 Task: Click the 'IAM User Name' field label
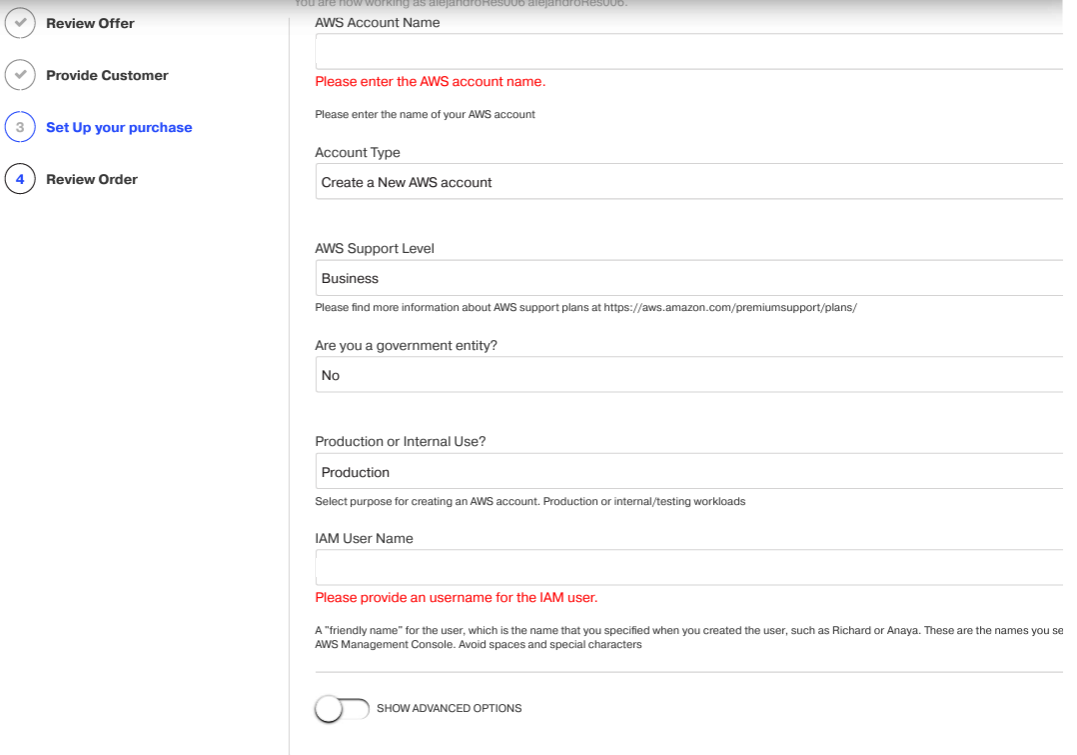[x=364, y=539]
